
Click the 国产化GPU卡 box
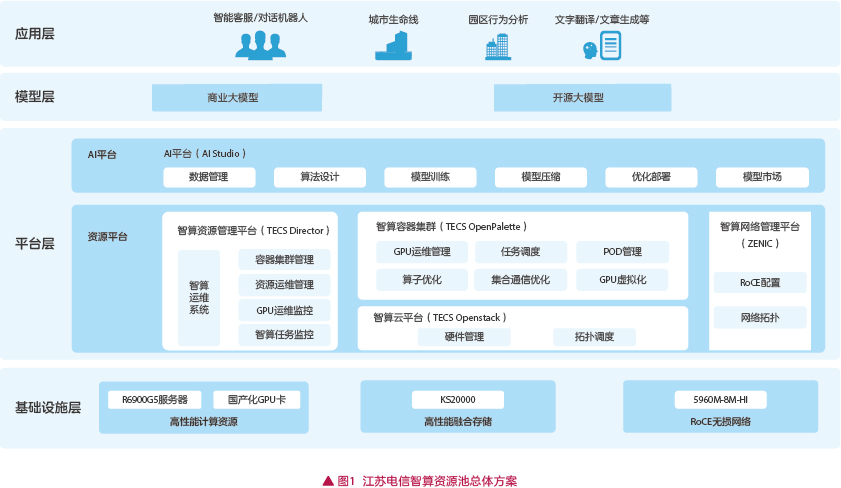pyautogui.click(x=257, y=400)
